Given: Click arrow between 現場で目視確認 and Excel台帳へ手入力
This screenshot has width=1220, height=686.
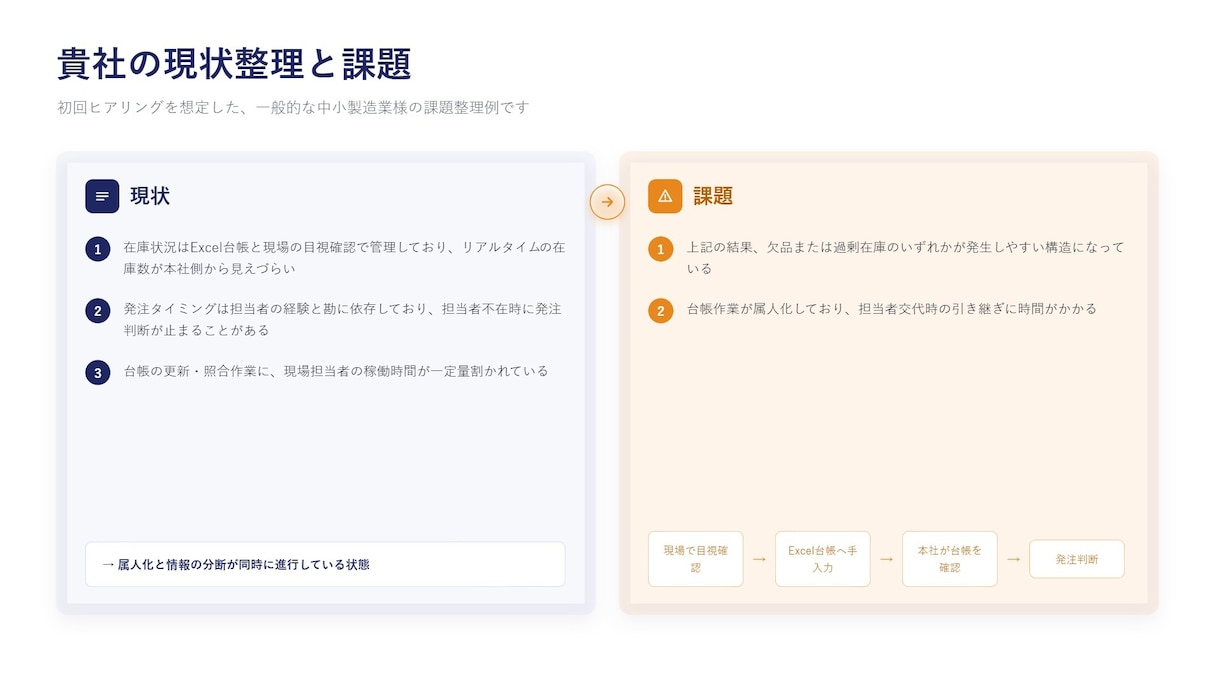Looking at the screenshot, I should click(x=759, y=559).
